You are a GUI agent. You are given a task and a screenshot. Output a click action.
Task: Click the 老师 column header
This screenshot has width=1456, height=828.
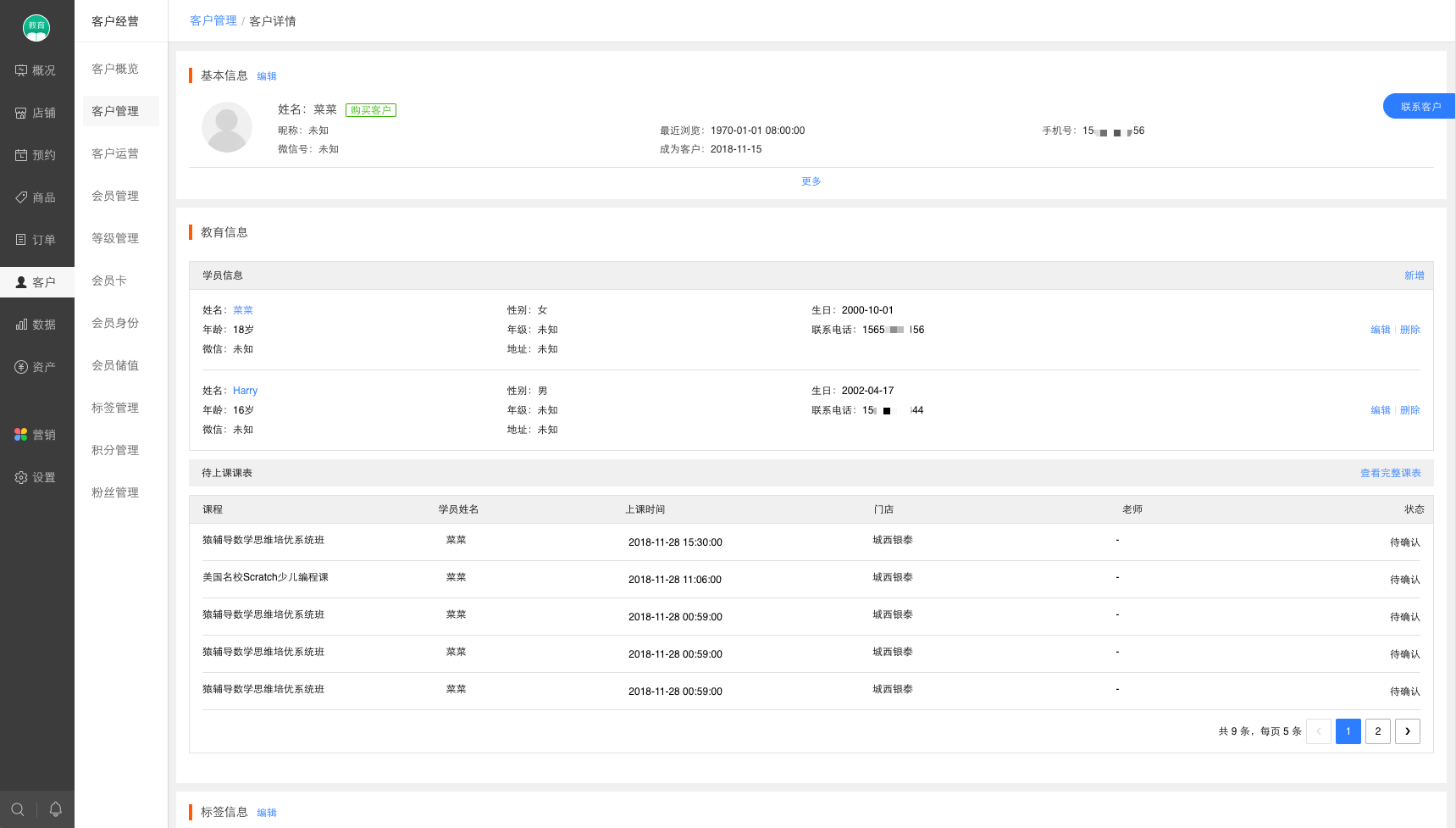[1132, 509]
